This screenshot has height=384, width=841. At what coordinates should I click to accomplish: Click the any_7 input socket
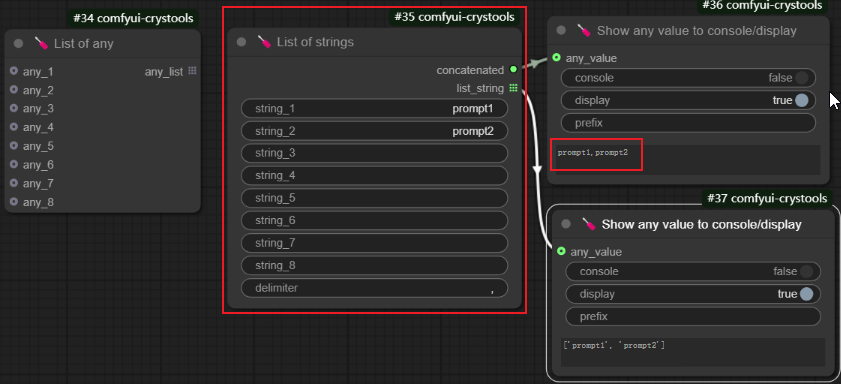tap(14, 183)
